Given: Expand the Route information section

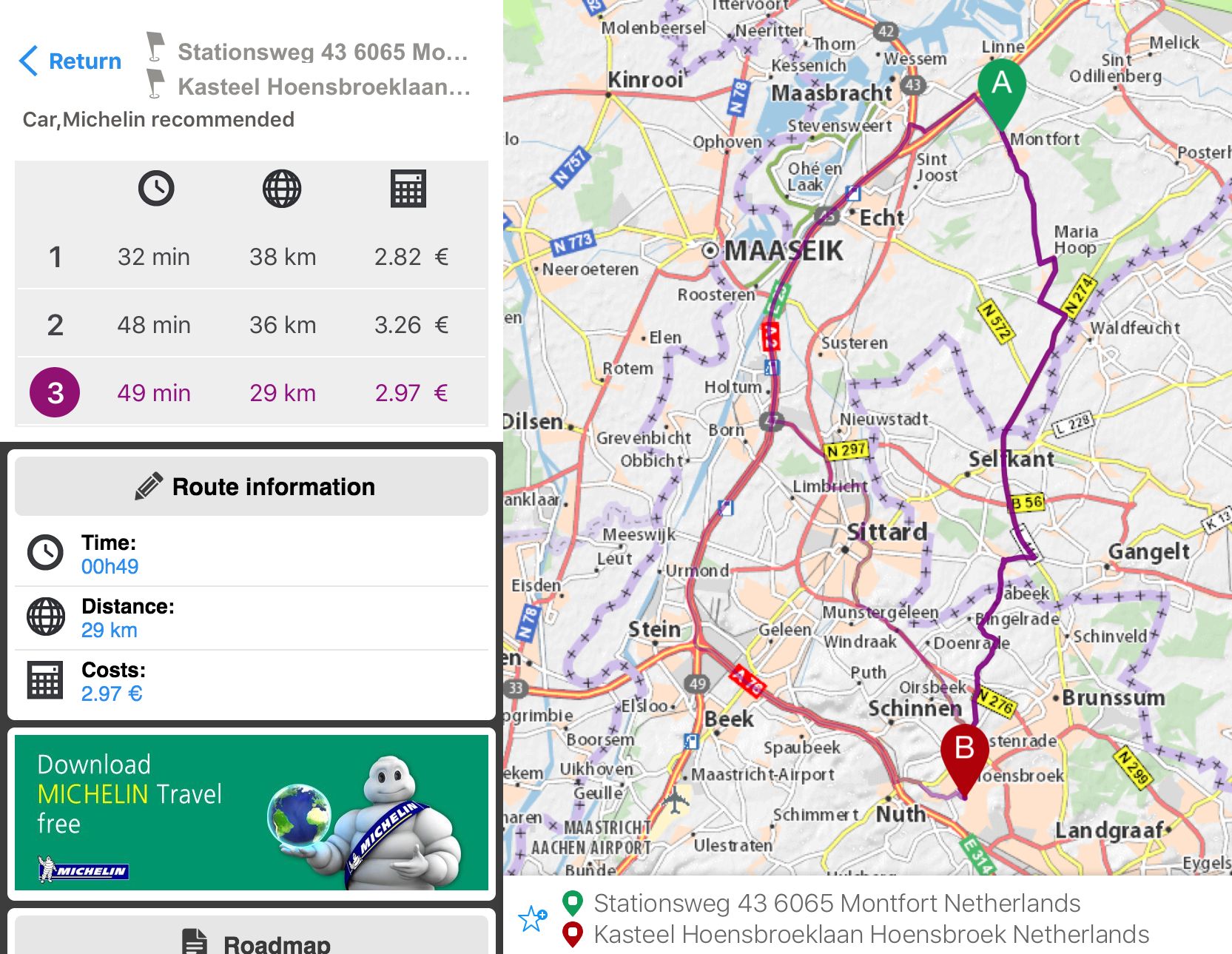Looking at the screenshot, I should (252, 486).
